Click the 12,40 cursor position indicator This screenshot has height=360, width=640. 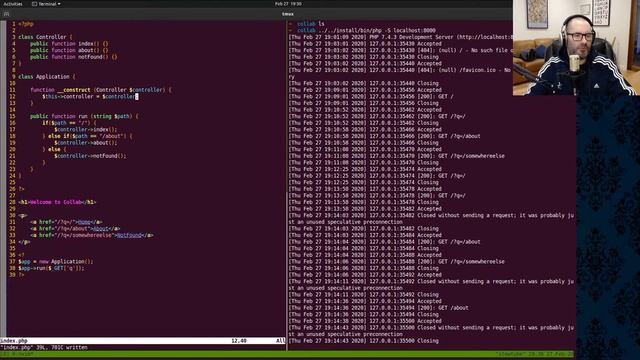pos(239,340)
